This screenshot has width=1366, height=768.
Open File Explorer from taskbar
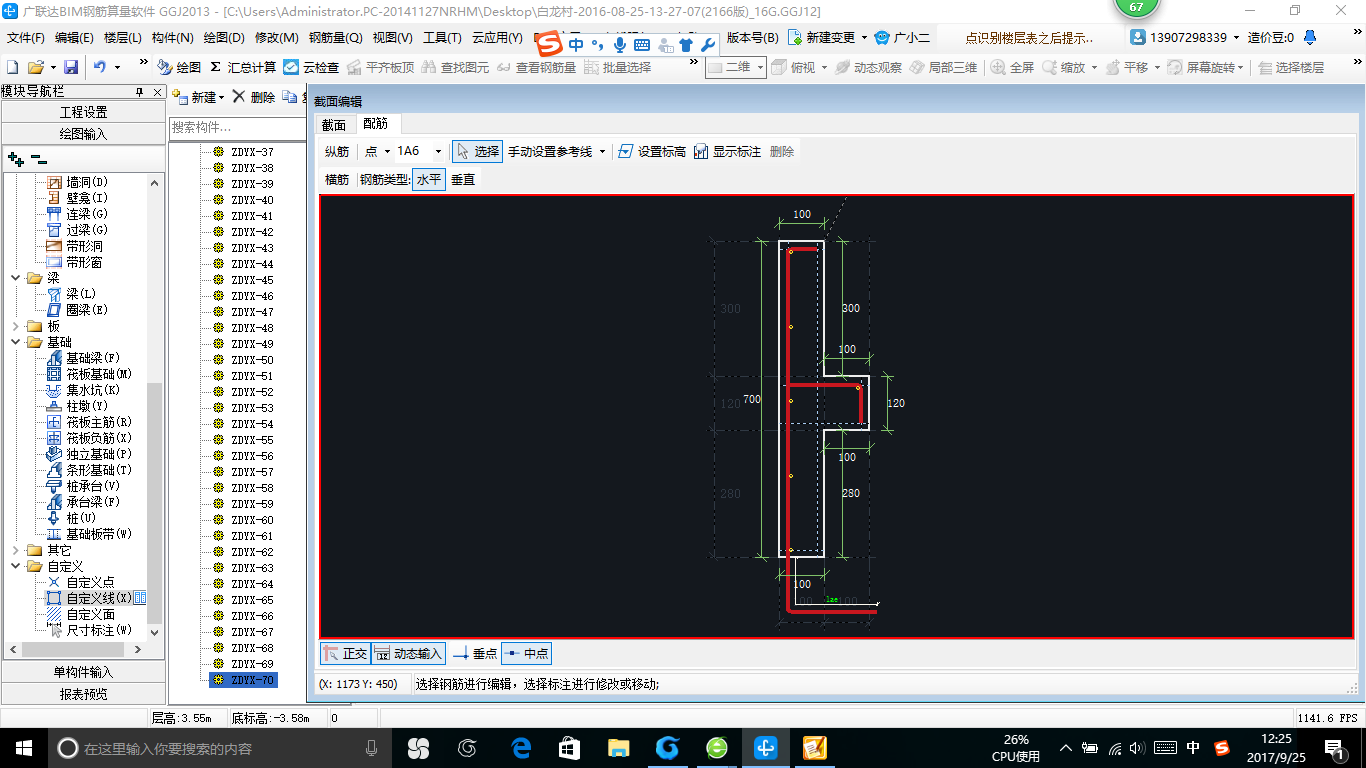[x=618, y=747]
